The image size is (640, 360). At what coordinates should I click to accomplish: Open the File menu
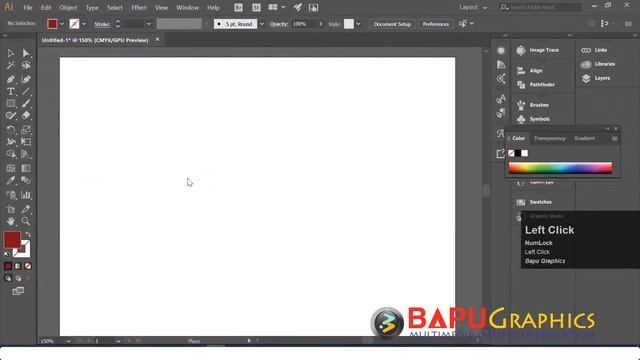(x=28, y=7)
